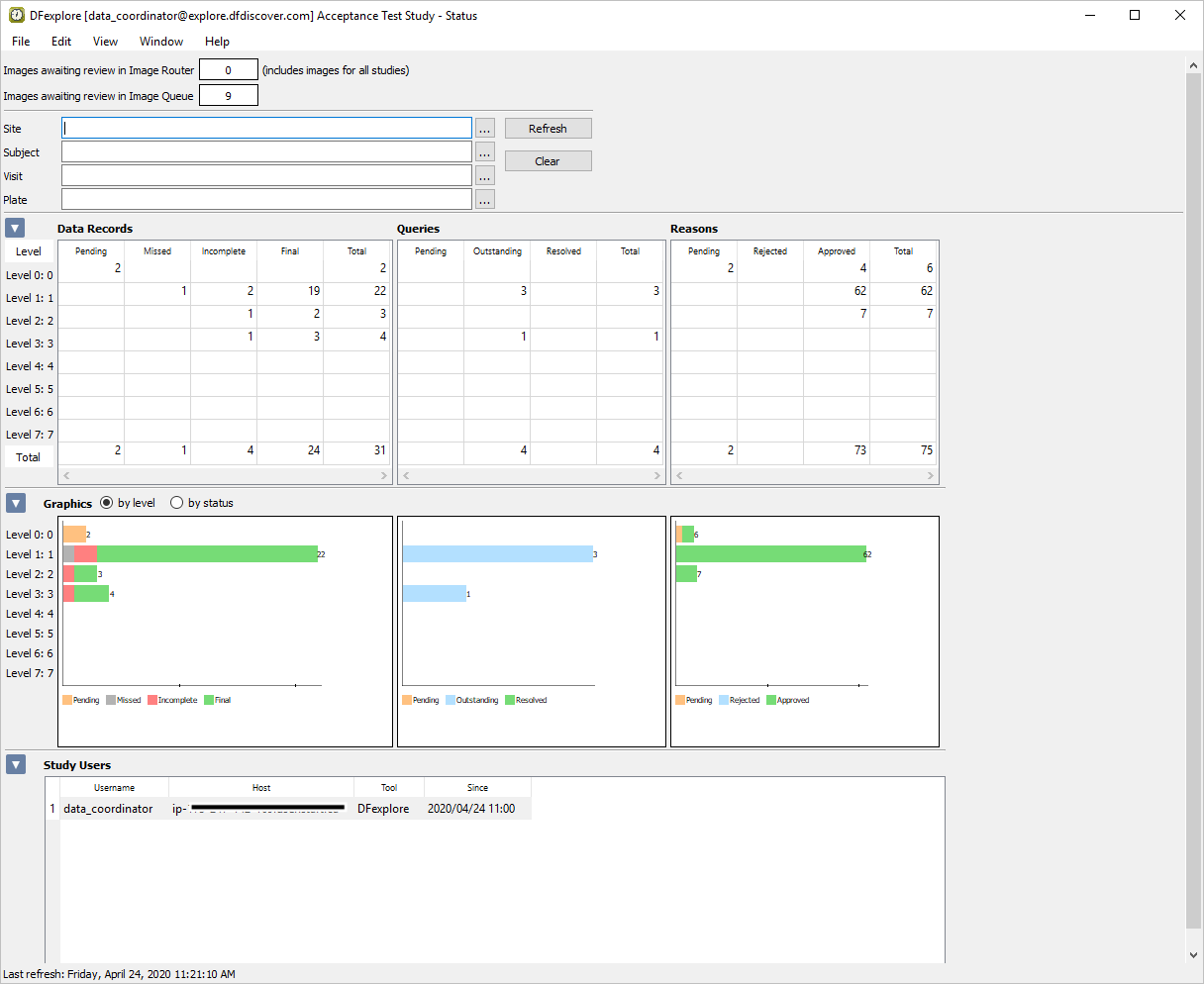
Task: Select the 'by status' graphics option
Action: (x=177, y=503)
